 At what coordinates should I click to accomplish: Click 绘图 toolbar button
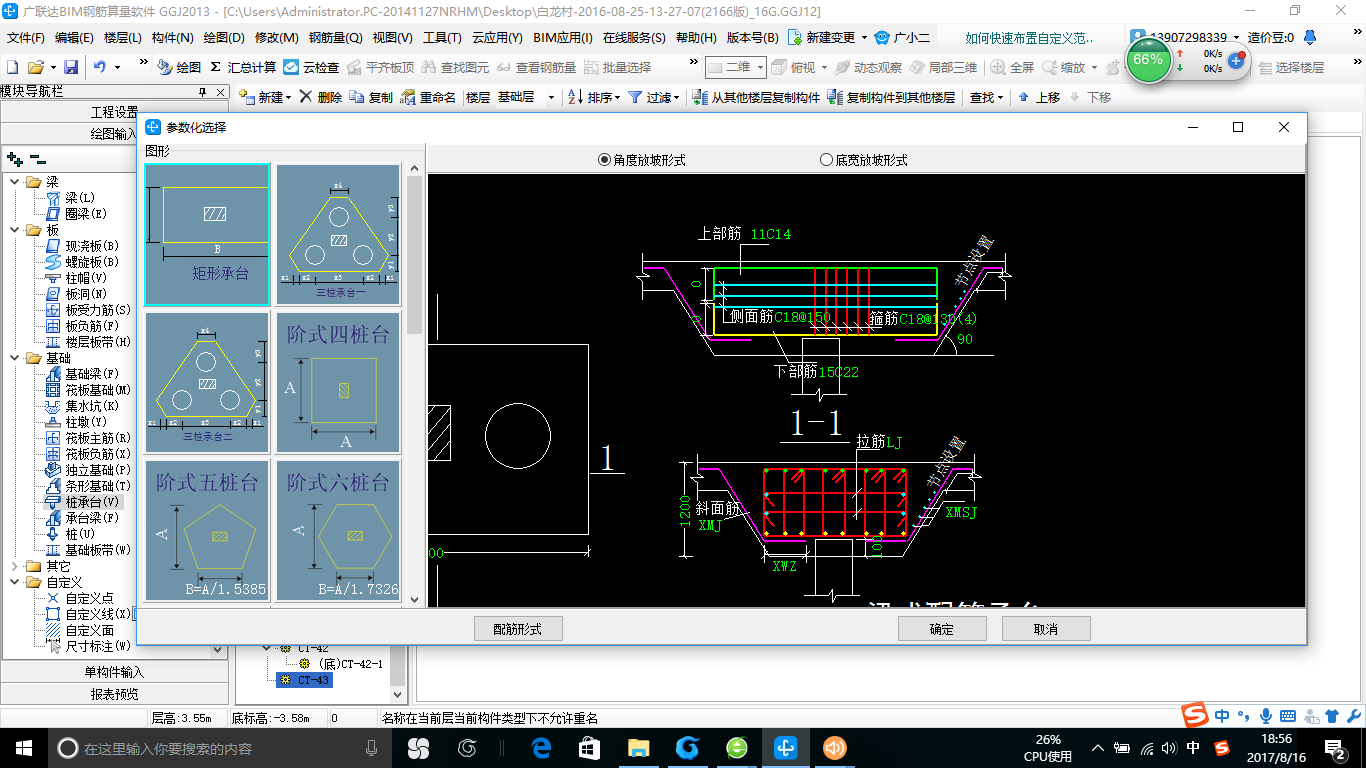pos(179,67)
